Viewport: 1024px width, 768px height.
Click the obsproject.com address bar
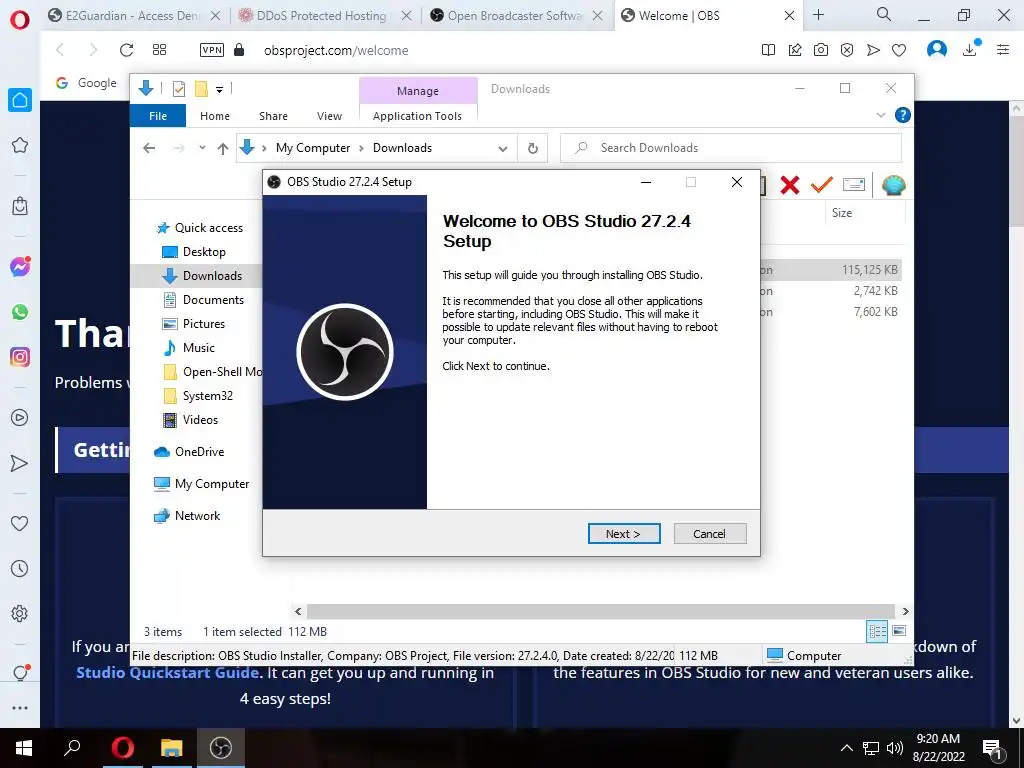coord(336,50)
